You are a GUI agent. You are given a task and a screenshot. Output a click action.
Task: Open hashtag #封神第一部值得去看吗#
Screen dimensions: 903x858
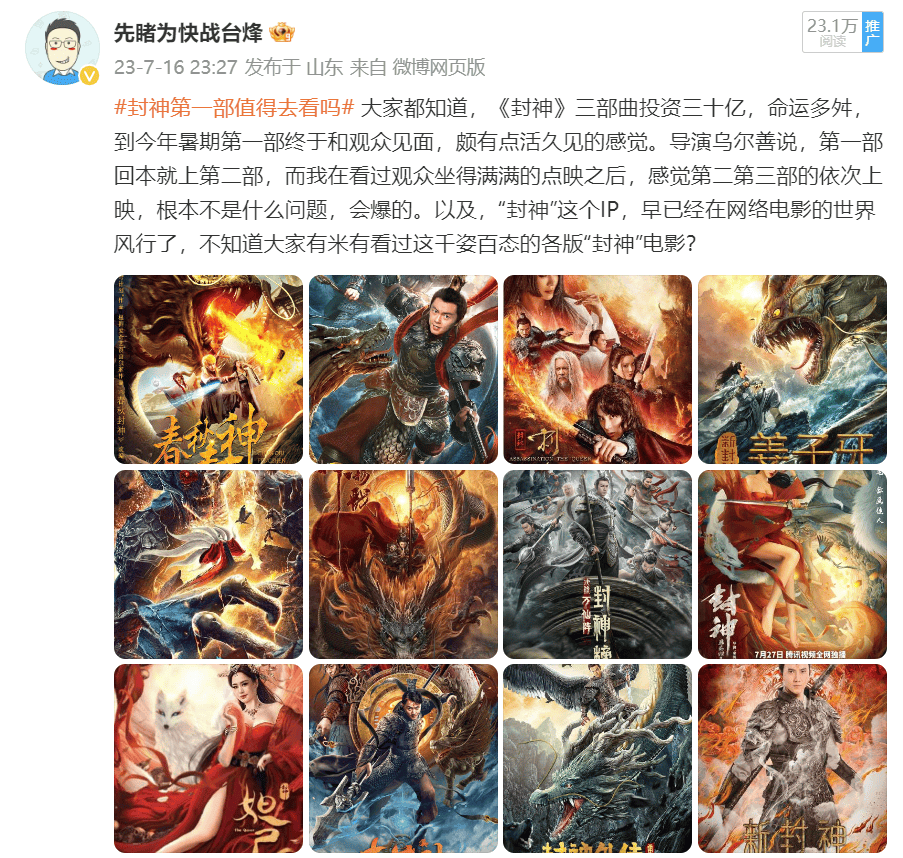tap(234, 107)
